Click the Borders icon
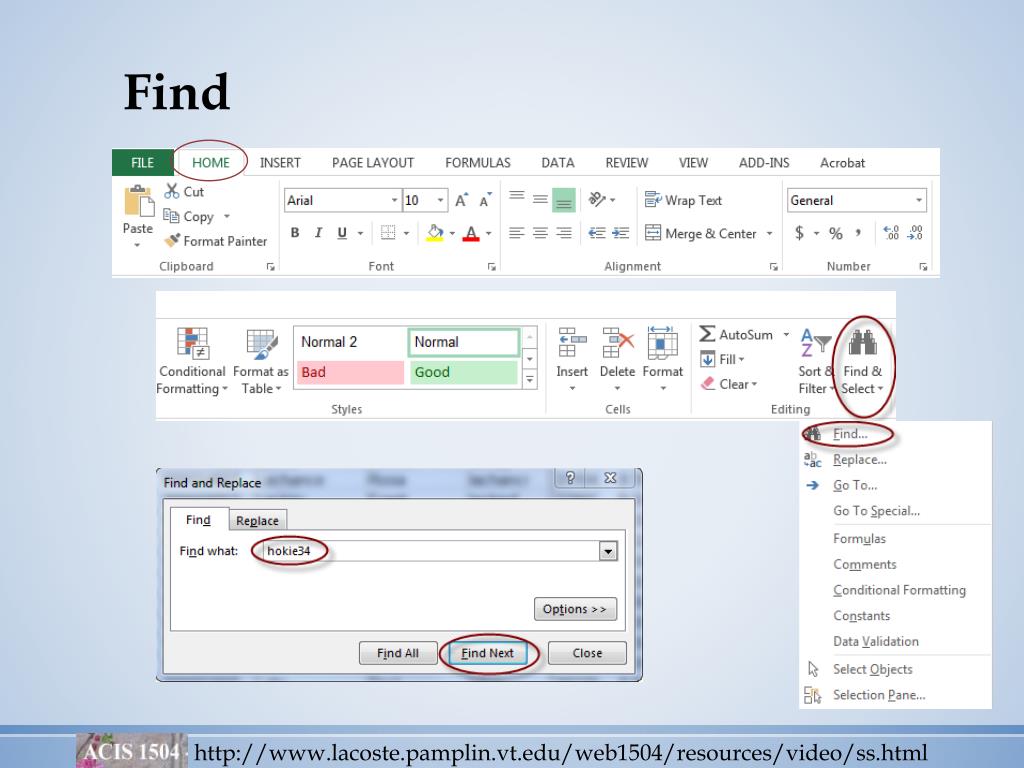The width and height of the screenshot is (1024, 768). [x=388, y=232]
